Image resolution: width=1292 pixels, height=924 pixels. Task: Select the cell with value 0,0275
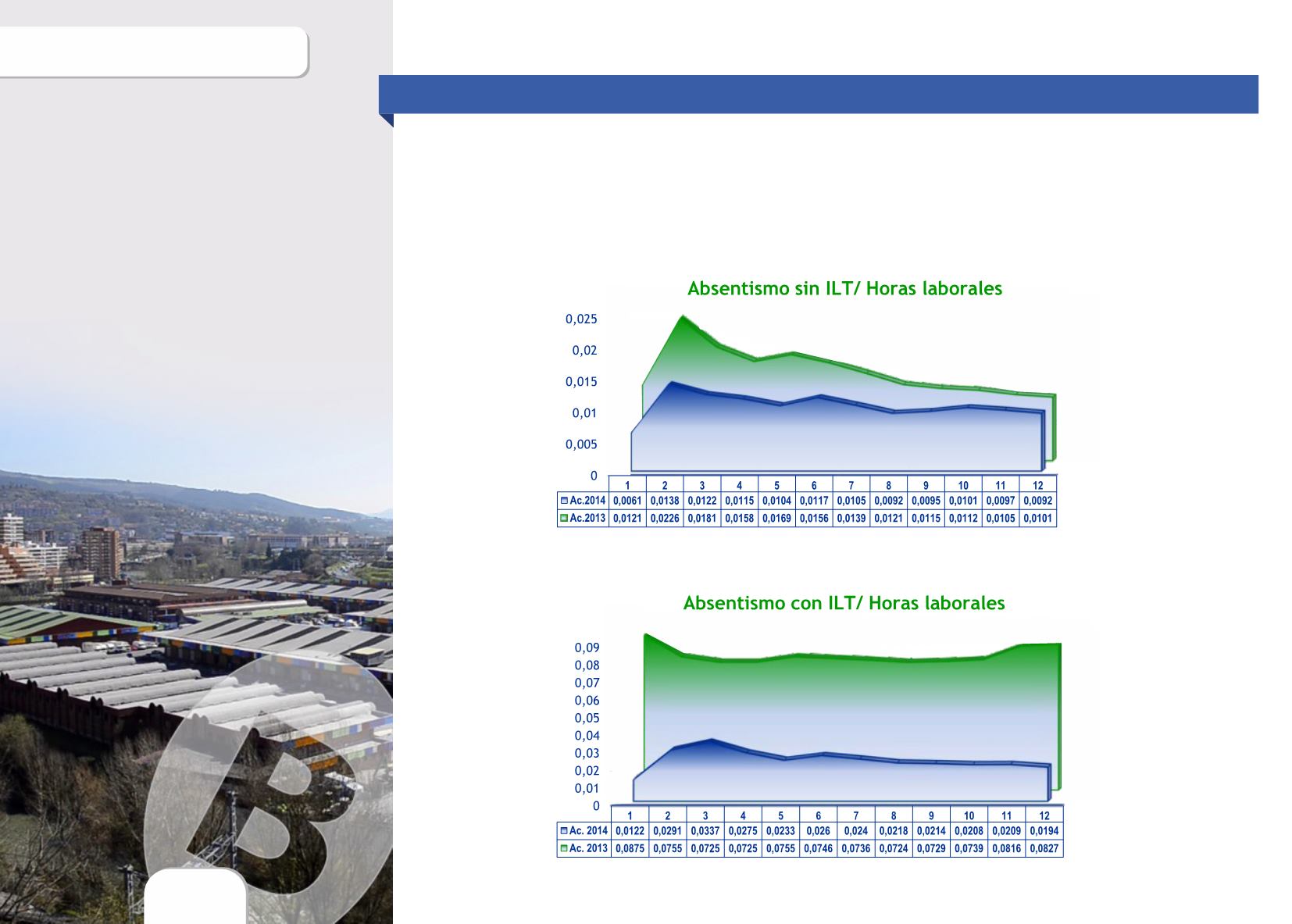pyautogui.click(x=743, y=831)
